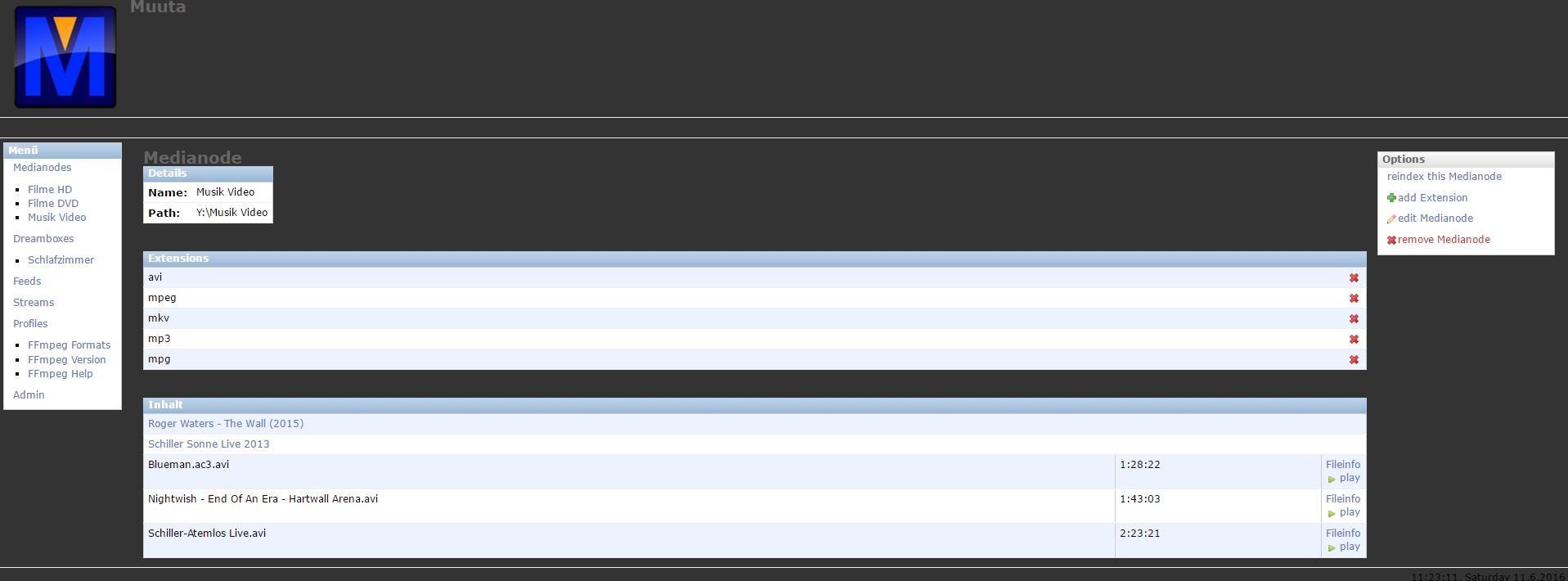Image resolution: width=1568 pixels, height=581 pixels.
Task: Click red X remove Medianode icon
Action: tap(1391, 240)
